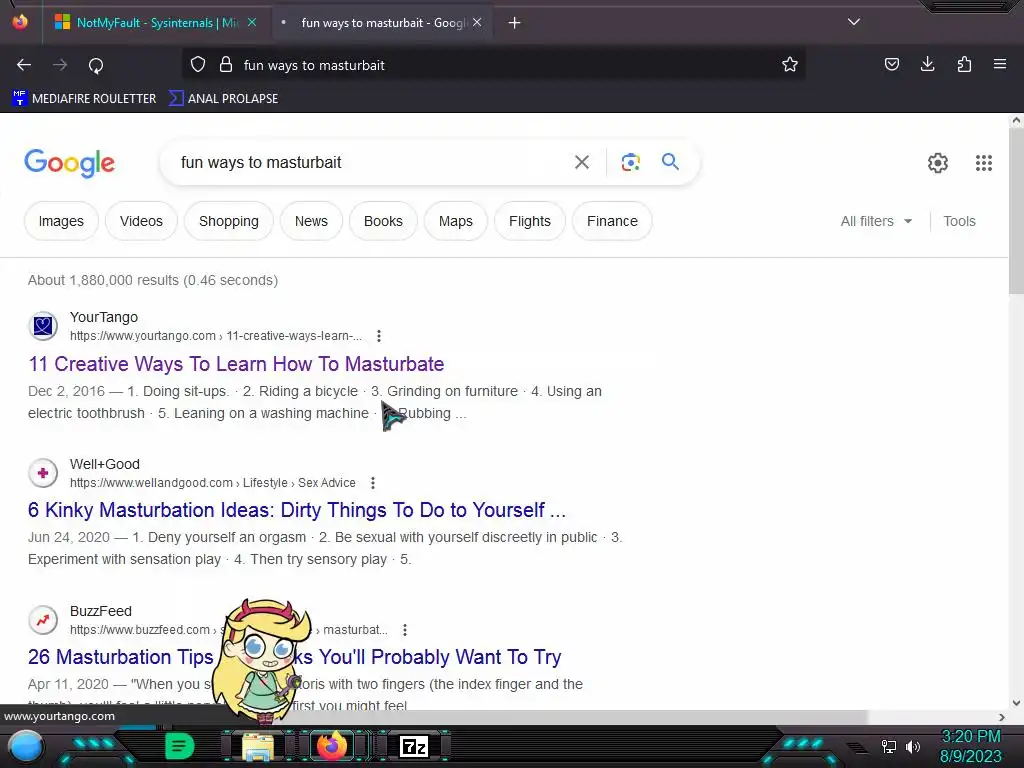This screenshot has width=1024, height=768.
Task: Open the network tray icon
Action: [888, 746]
